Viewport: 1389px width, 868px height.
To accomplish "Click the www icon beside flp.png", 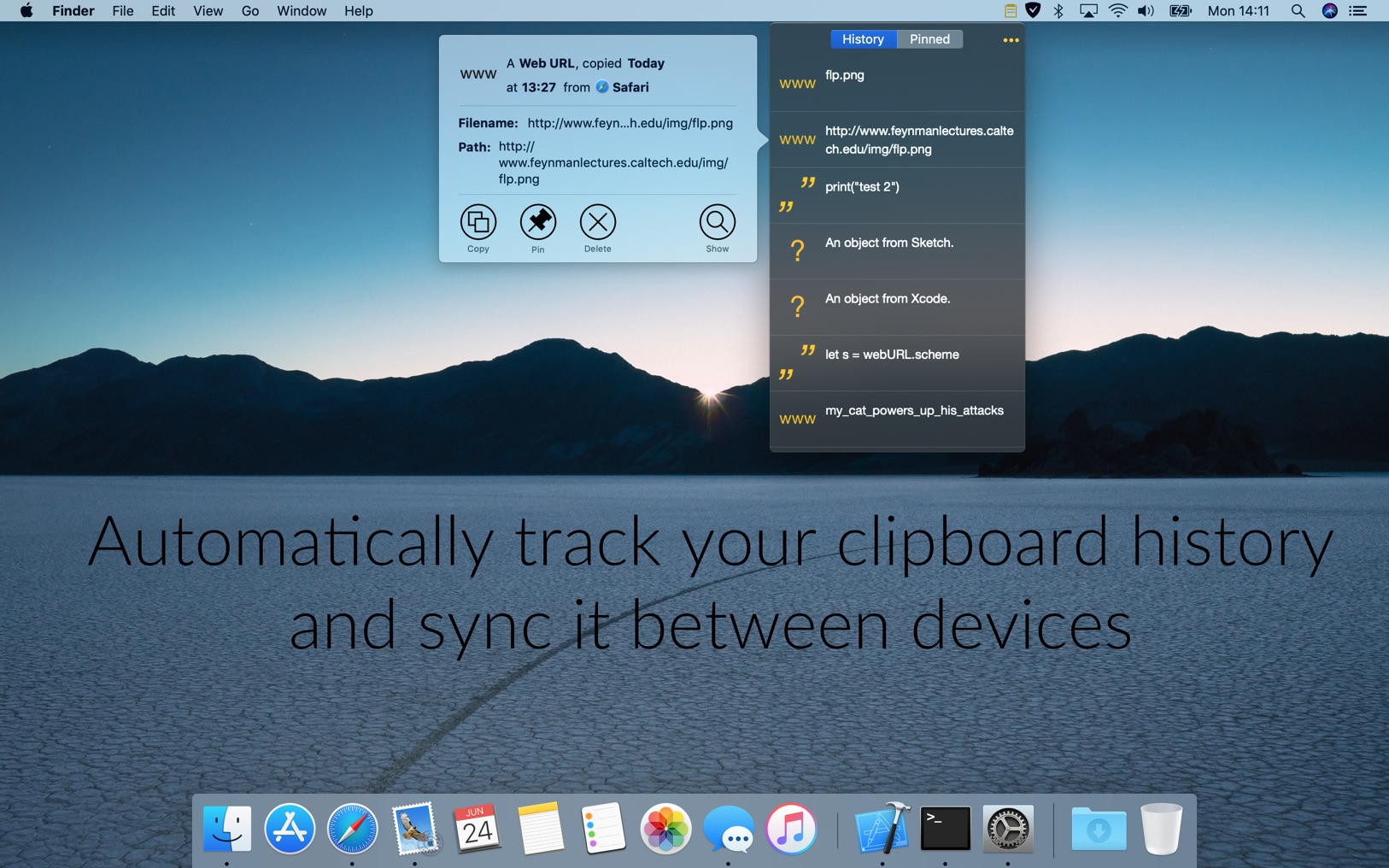I will (x=797, y=84).
